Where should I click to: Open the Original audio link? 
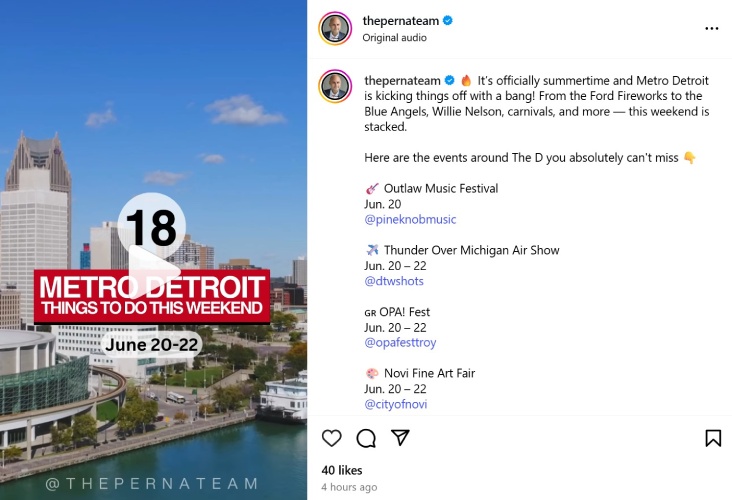point(394,37)
